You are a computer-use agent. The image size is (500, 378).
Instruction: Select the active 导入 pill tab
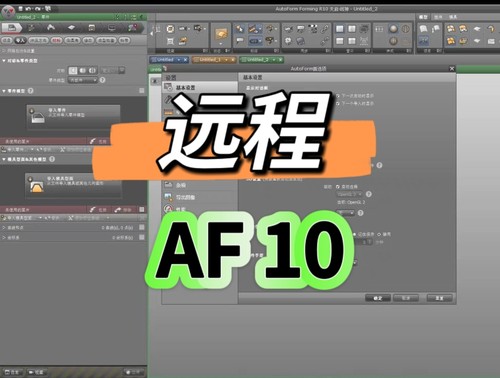tap(20, 40)
